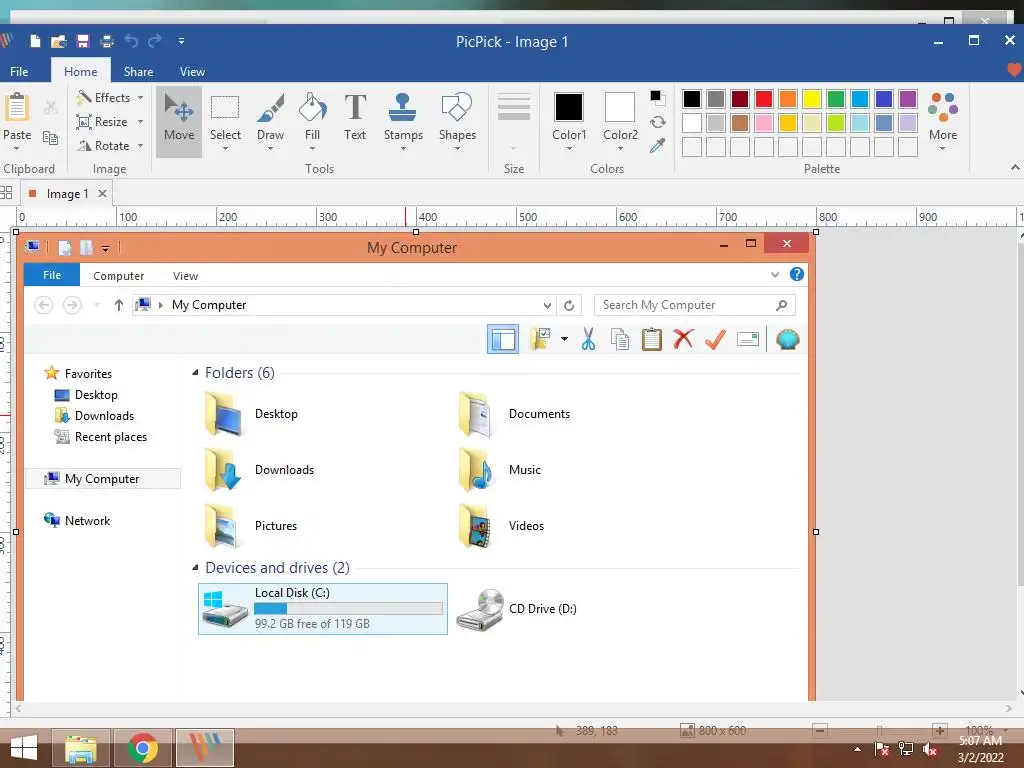Viewport: 1024px width, 768px height.
Task: Open the Effects dropdown
Action: pos(110,97)
